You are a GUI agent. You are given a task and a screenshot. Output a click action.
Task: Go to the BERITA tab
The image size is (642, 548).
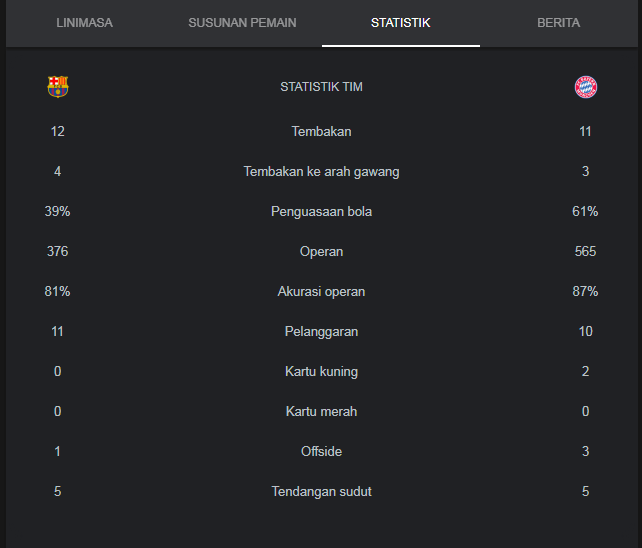[x=558, y=23]
